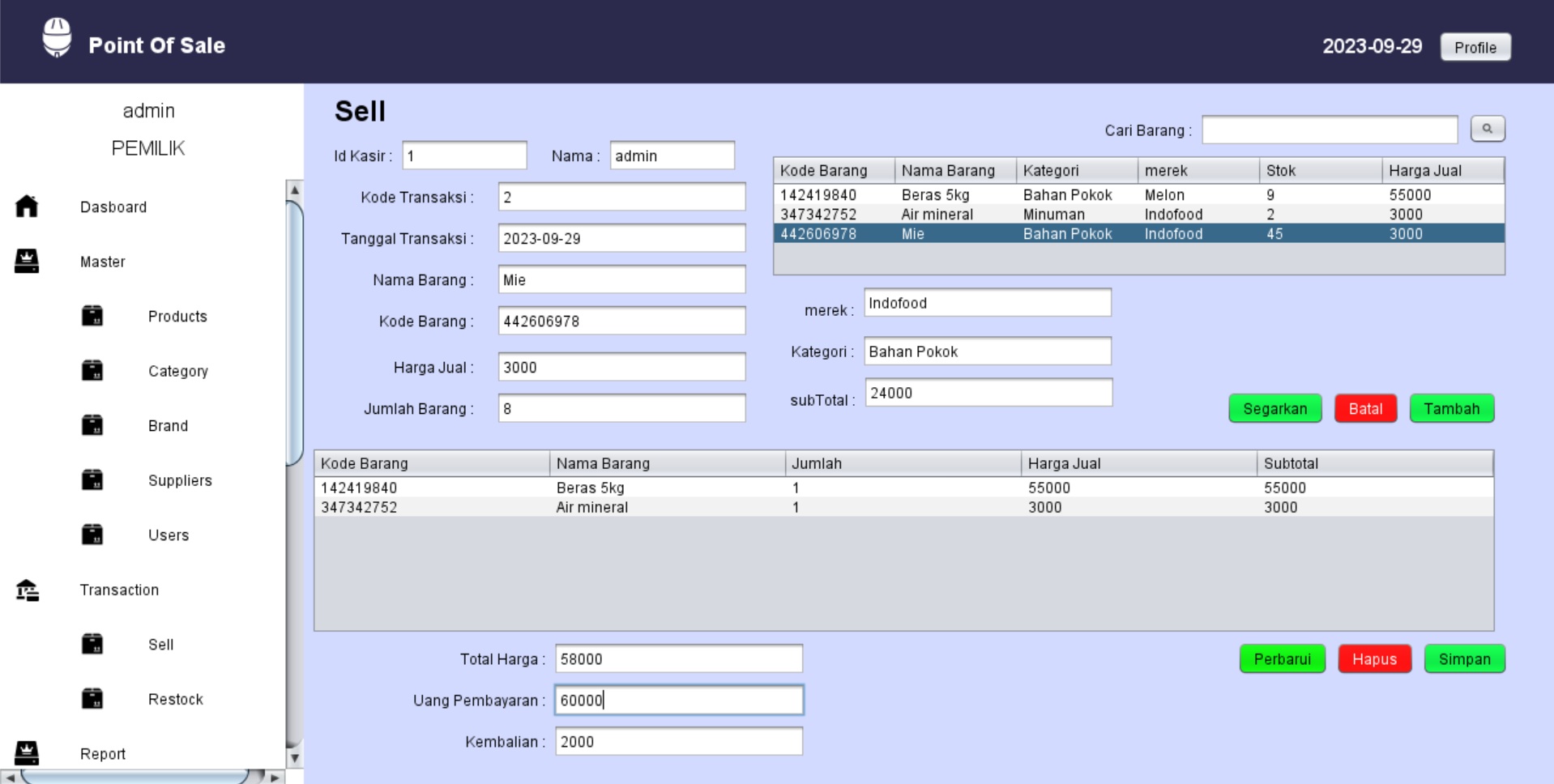Click the box icon next to Suppliers
Screen dimensions: 1554x784
click(x=92, y=479)
